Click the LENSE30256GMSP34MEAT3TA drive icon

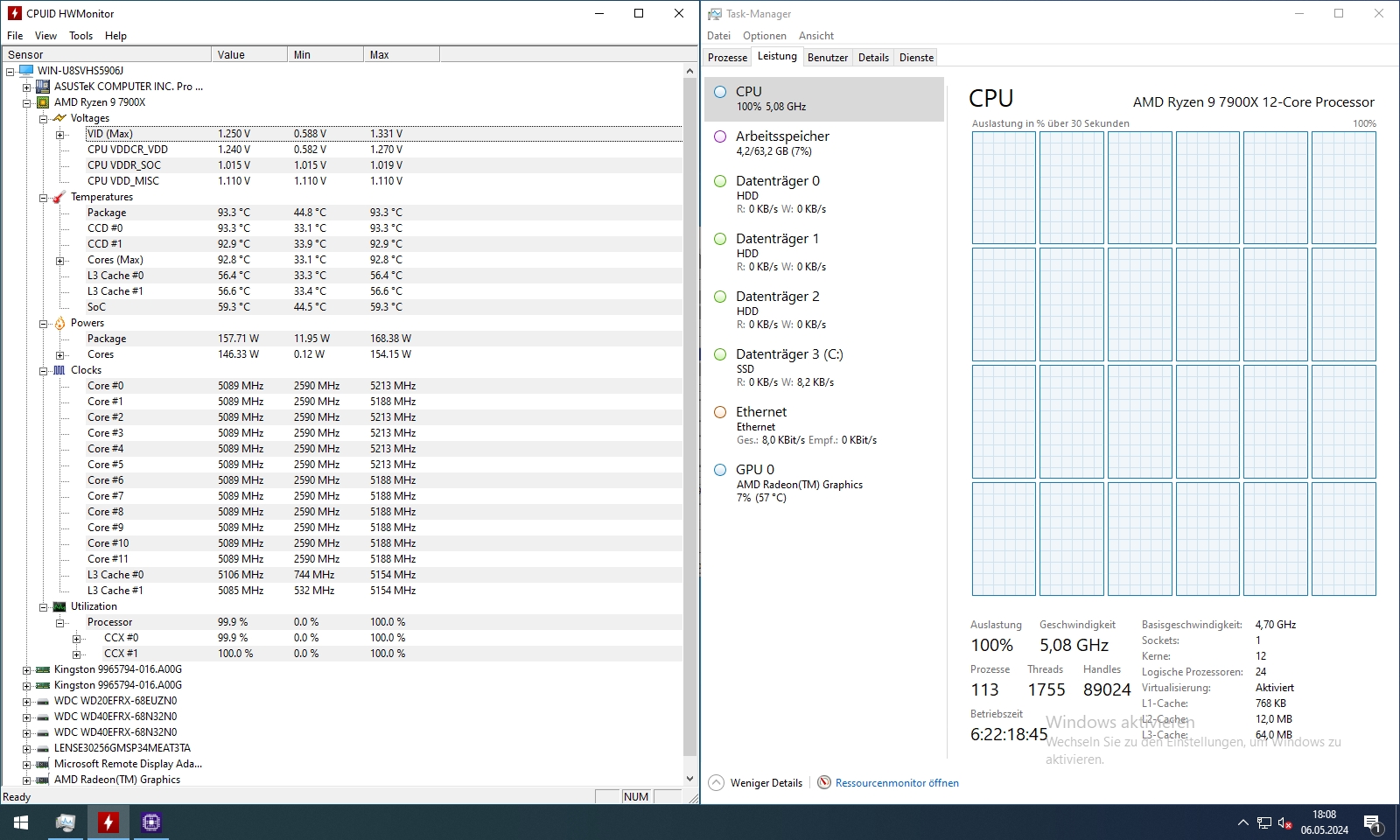[x=42, y=748]
